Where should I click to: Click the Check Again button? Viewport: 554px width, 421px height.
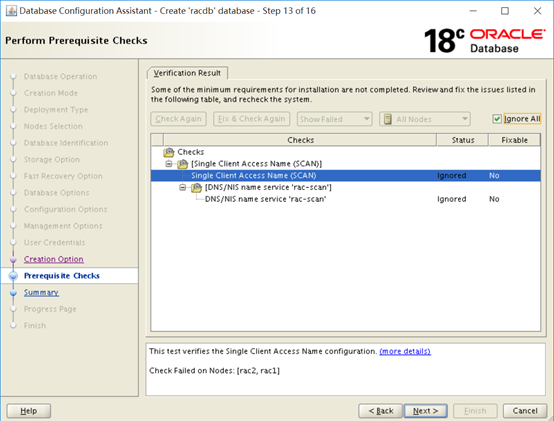178,119
